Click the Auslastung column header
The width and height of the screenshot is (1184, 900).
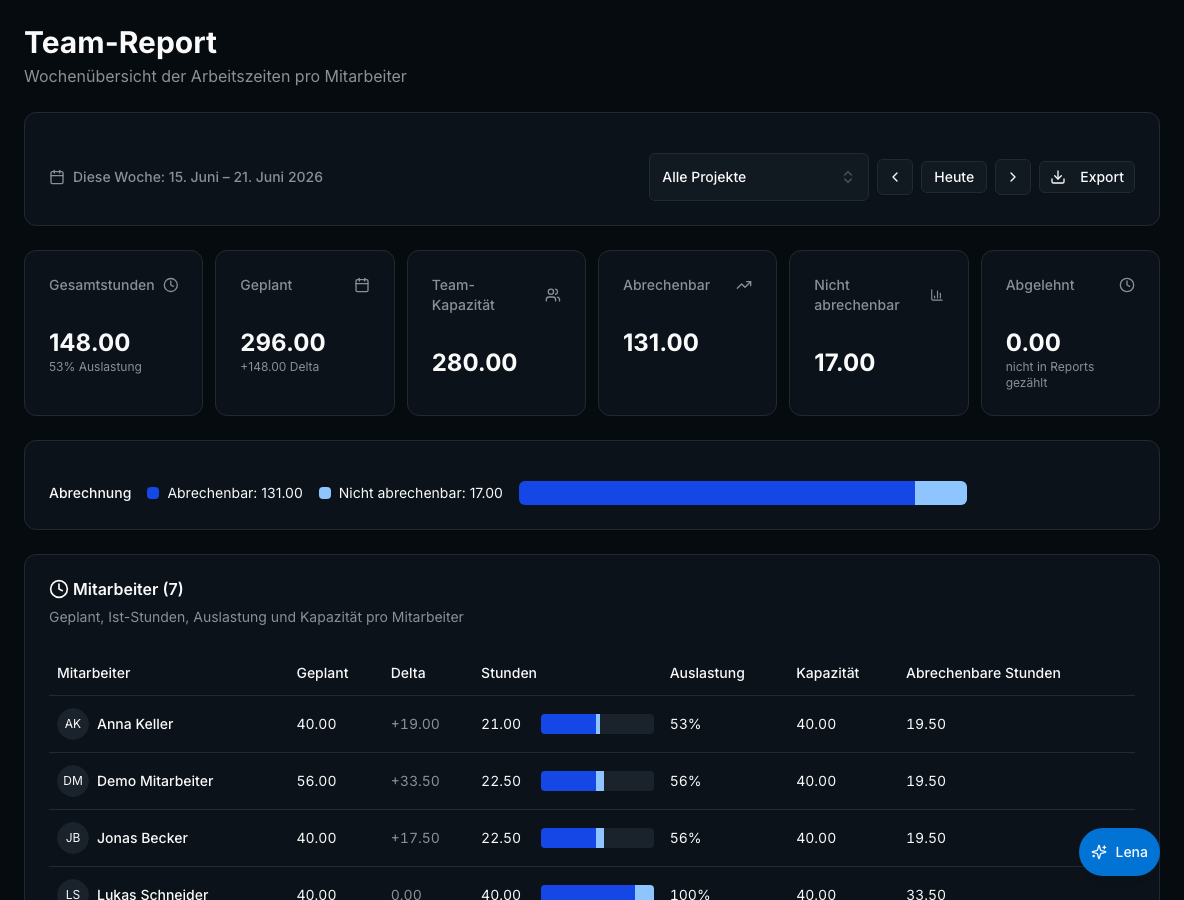pos(707,673)
